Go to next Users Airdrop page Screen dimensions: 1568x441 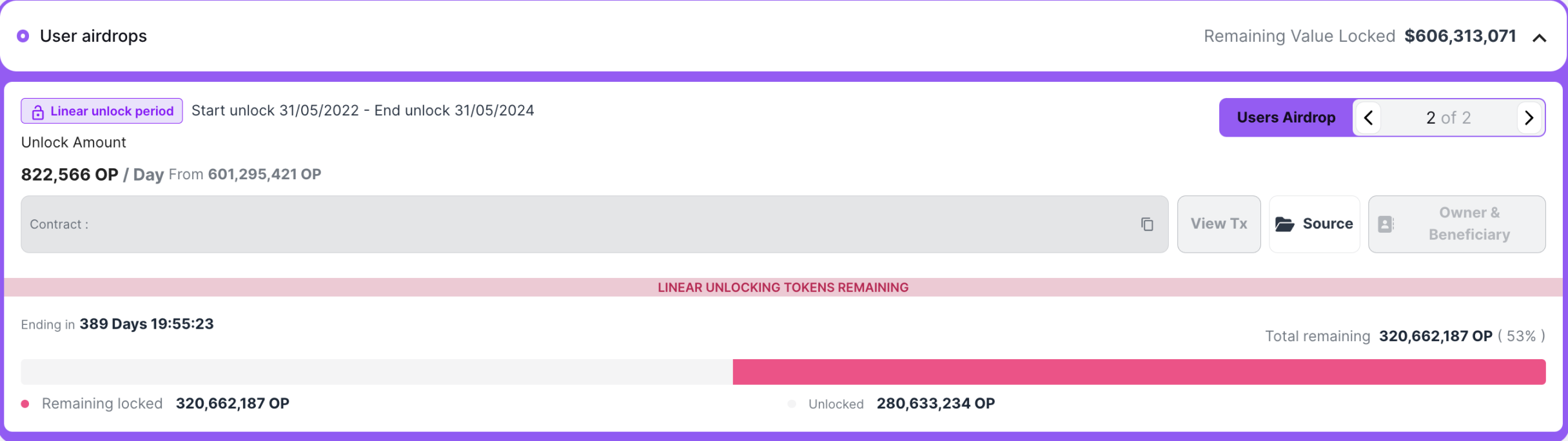[1529, 117]
